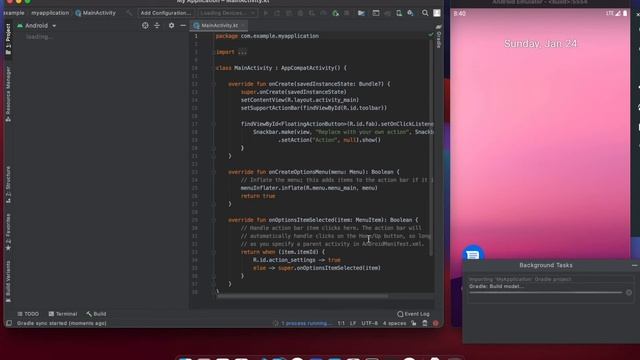Fold the onCreateOptionsMenu function in gutter
The width and height of the screenshot is (640, 360).
coord(213,172)
